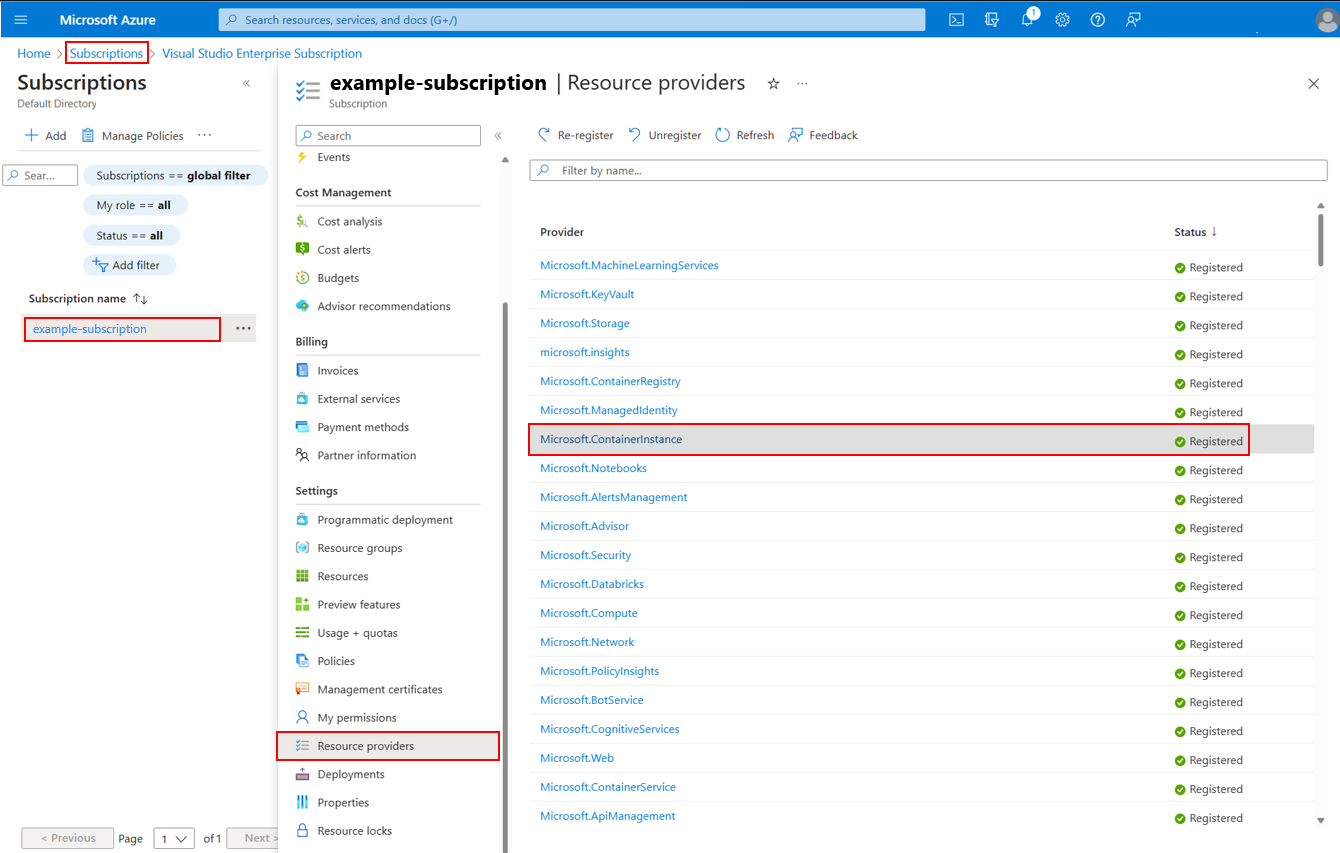The height and width of the screenshot is (853, 1340).
Task: Open the hamburger portal menu
Action: [21, 19]
